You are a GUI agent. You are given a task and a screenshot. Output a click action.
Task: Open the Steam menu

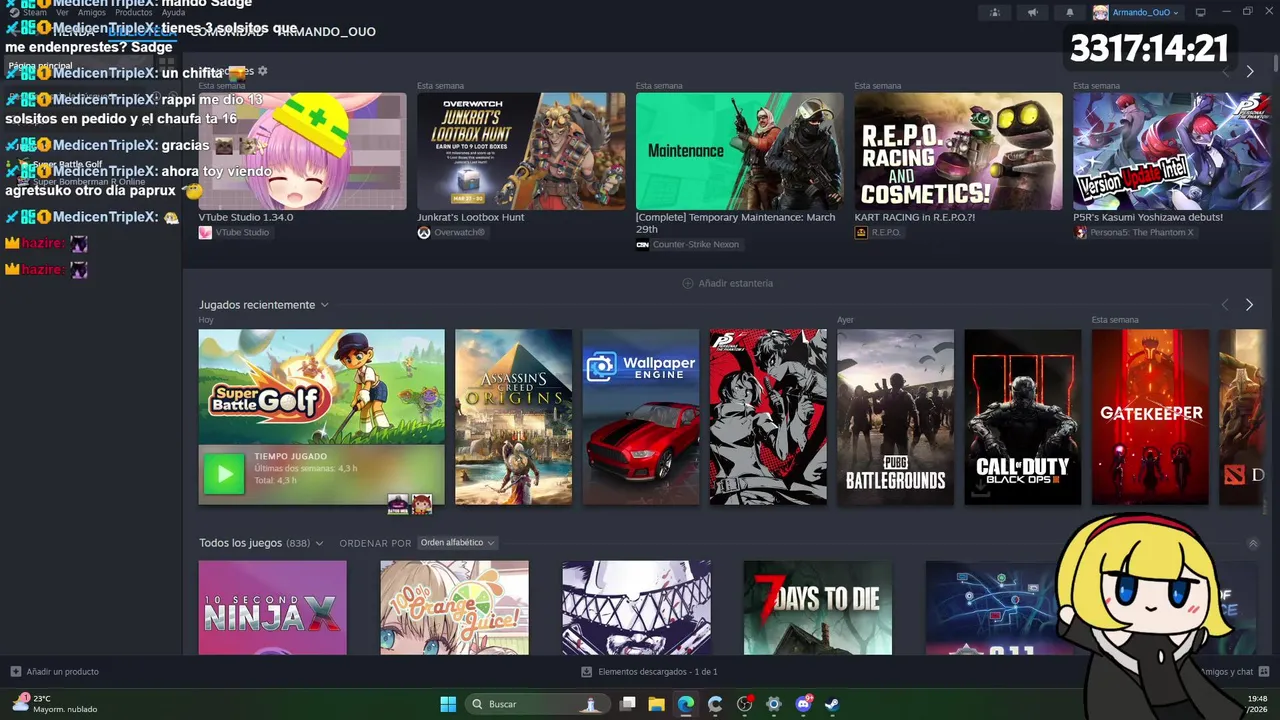point(35,12)
